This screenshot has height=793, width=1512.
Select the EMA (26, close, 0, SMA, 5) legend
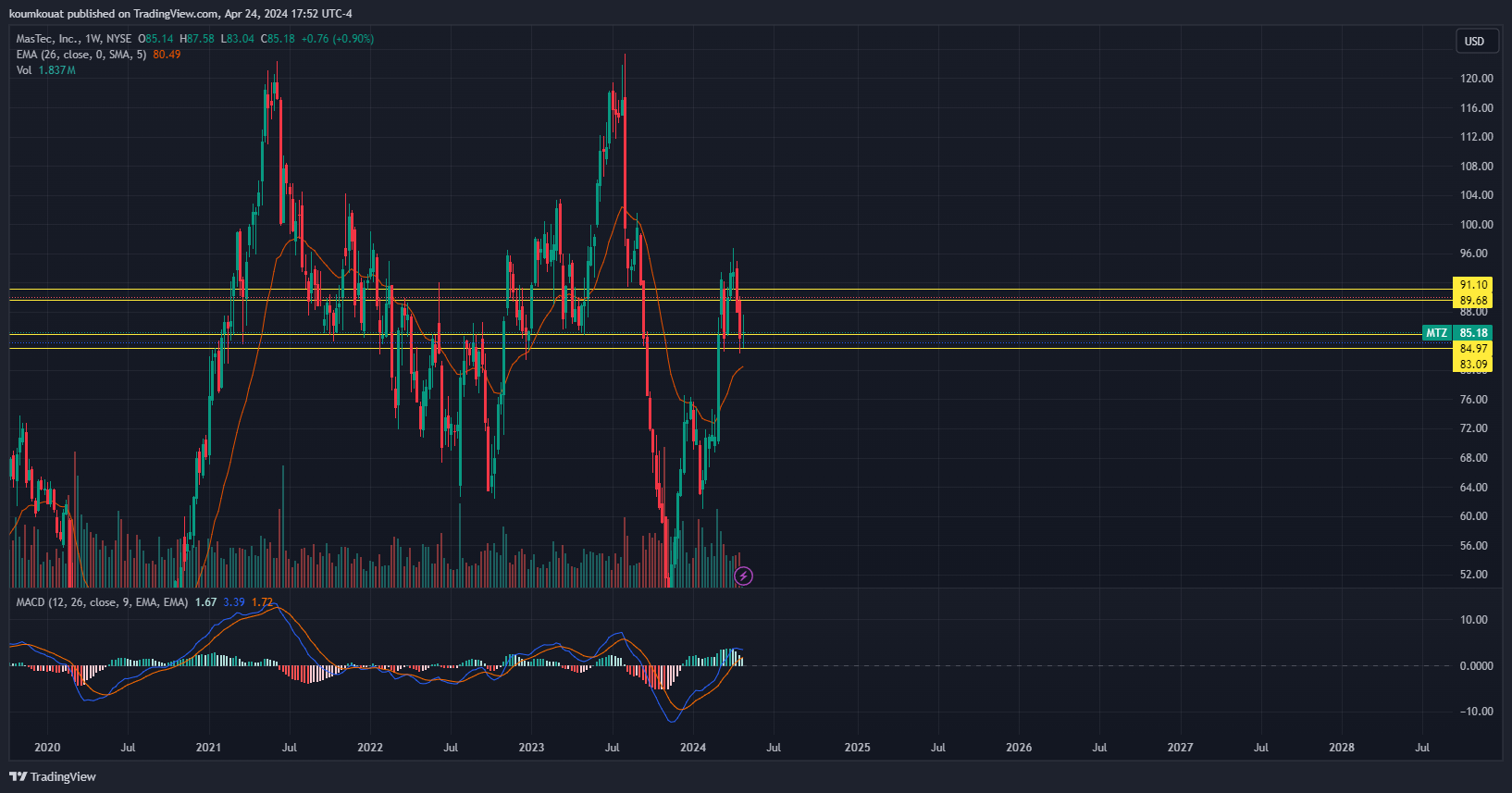click(x=81, y=55)
